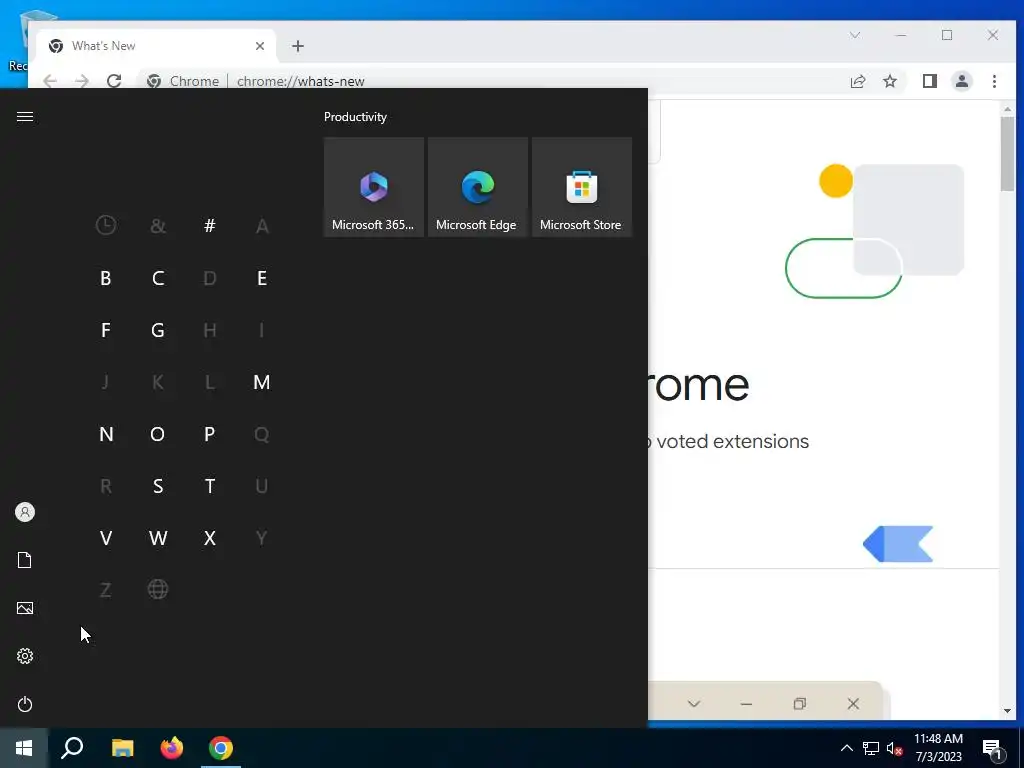The height and width of the screenshot is (768, 1024).
Task: Open a new Chrome tab
Action: [298, 46]
